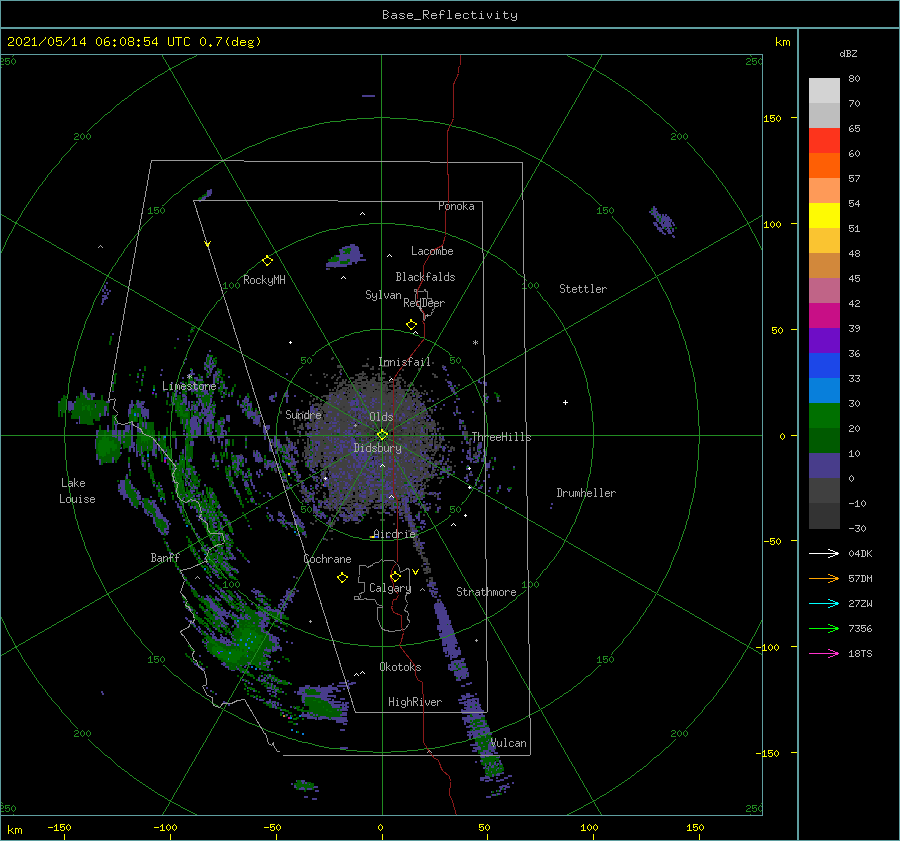
Task: Click the Sundre label
Action: coord(303,414)
